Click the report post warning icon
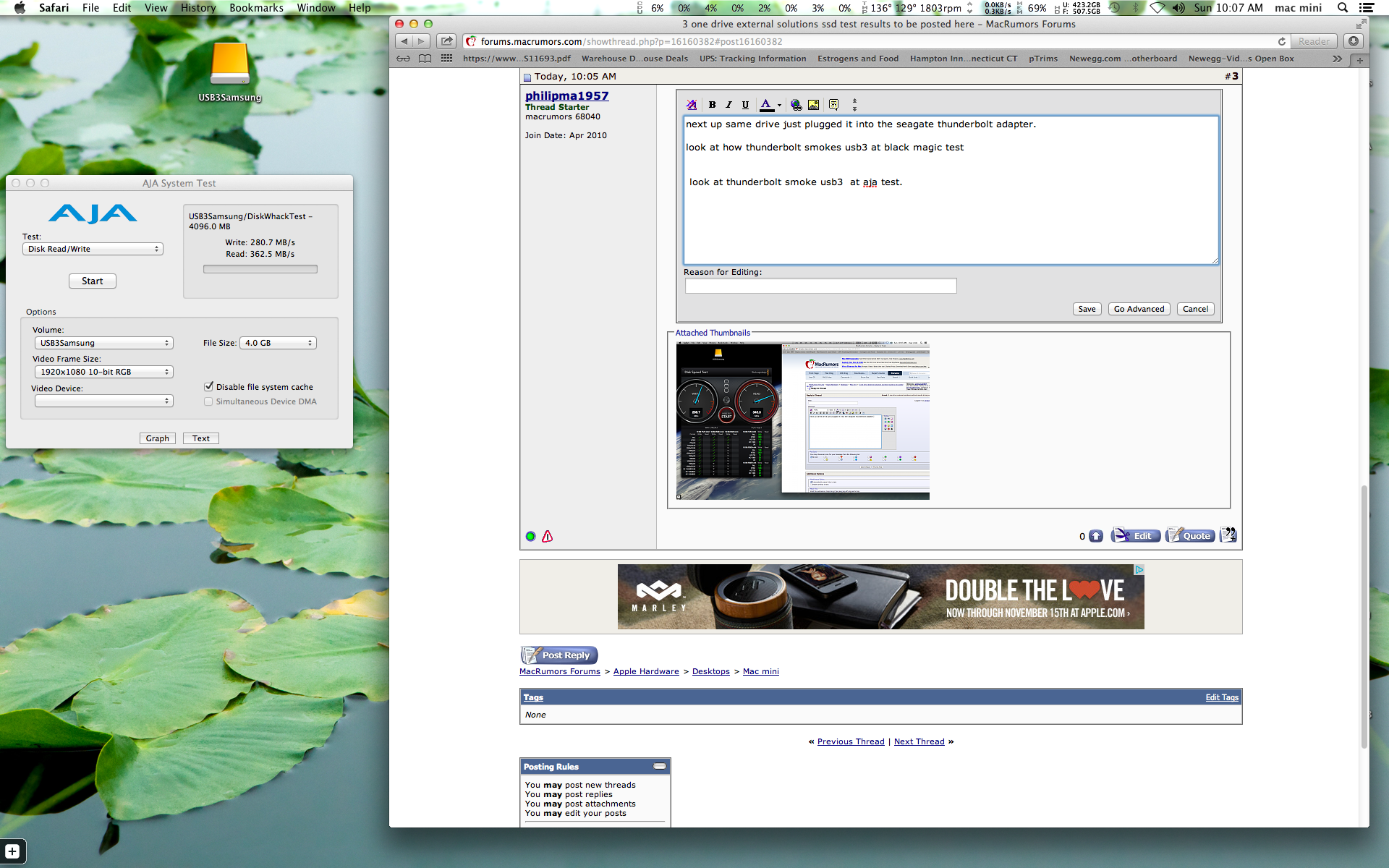Screen dimensions: 1389x868 [547, 536]
